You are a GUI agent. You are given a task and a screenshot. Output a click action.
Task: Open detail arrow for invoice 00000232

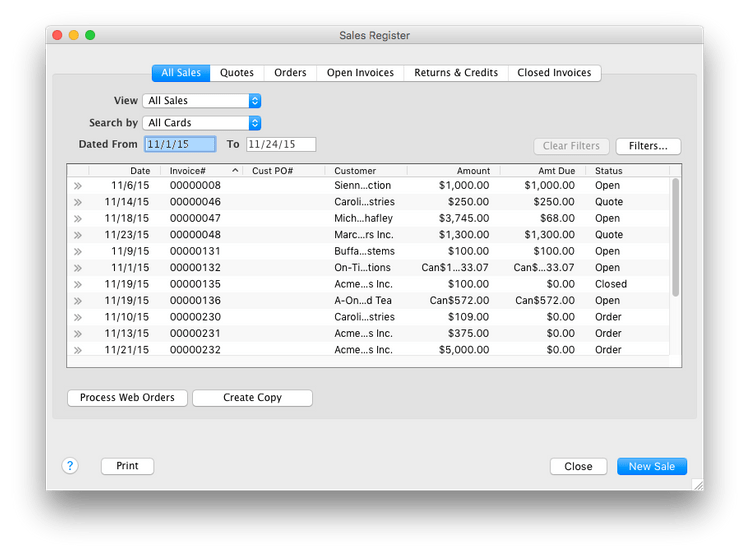78,350
